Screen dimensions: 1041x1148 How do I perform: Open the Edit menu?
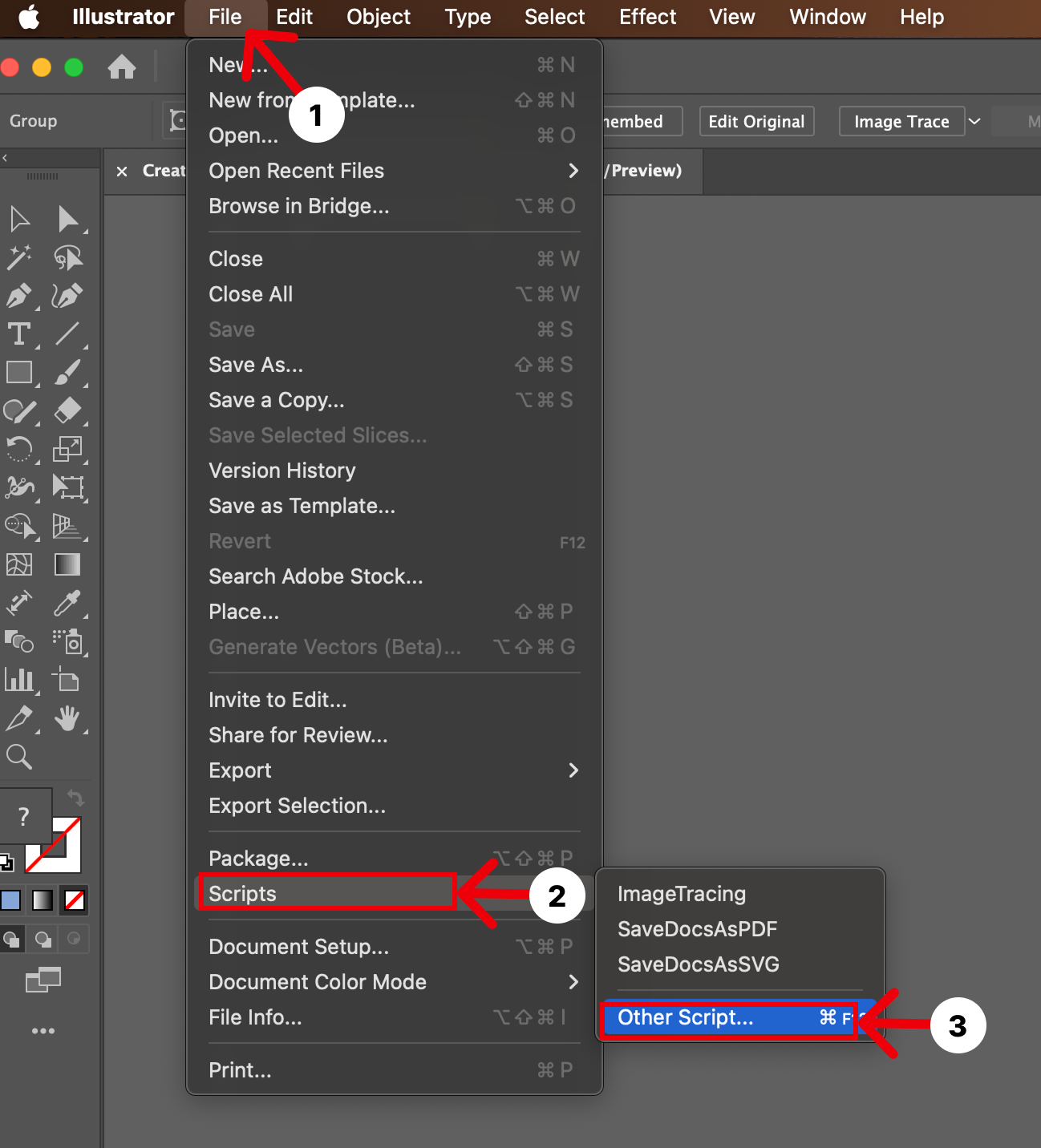tap(294, 17)
